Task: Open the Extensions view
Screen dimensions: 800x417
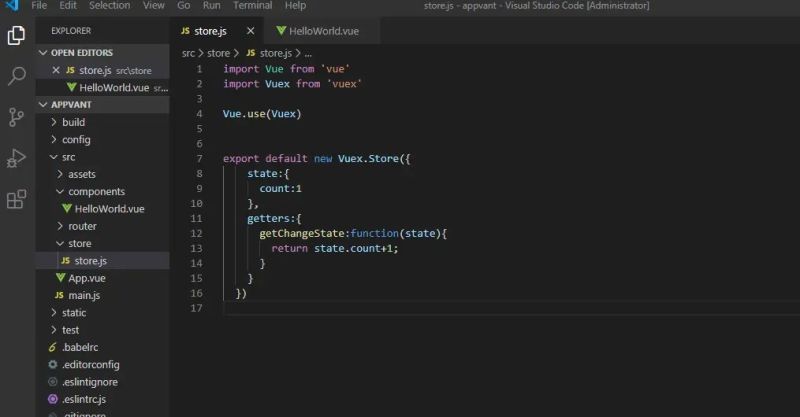Action: click(x=16, y=199)
